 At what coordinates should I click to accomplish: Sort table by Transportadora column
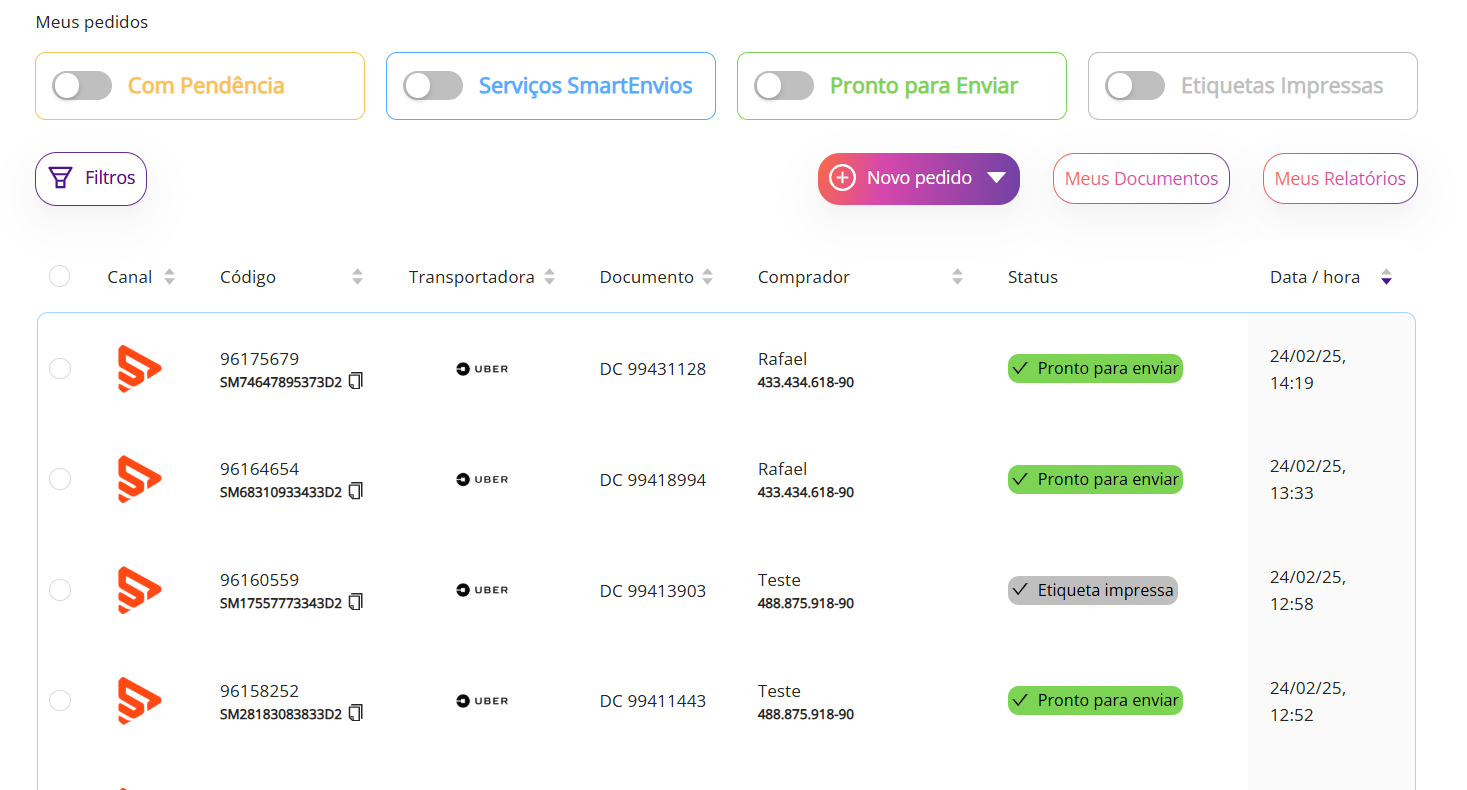click(549, 277)
